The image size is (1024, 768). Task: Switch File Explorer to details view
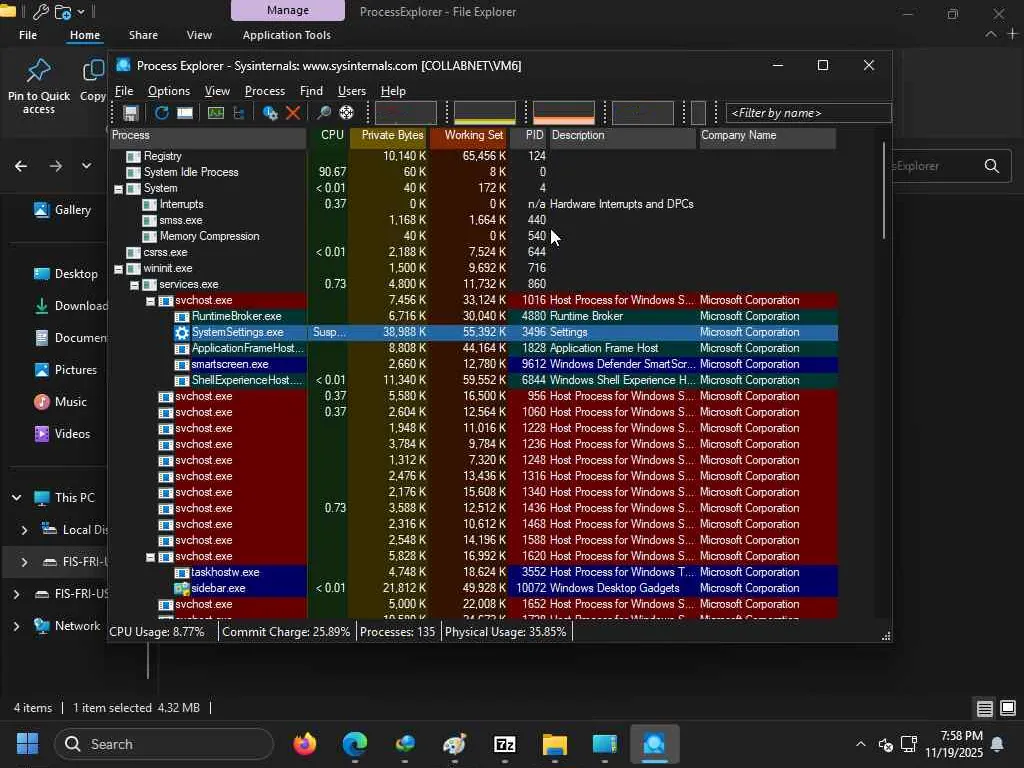pos(985,708)
